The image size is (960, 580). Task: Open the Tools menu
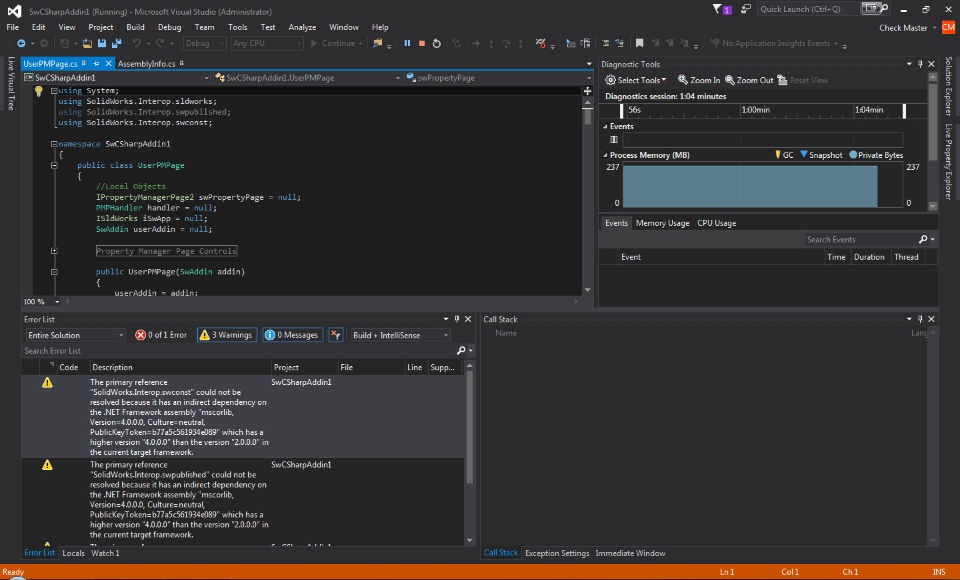coord(238,27)
